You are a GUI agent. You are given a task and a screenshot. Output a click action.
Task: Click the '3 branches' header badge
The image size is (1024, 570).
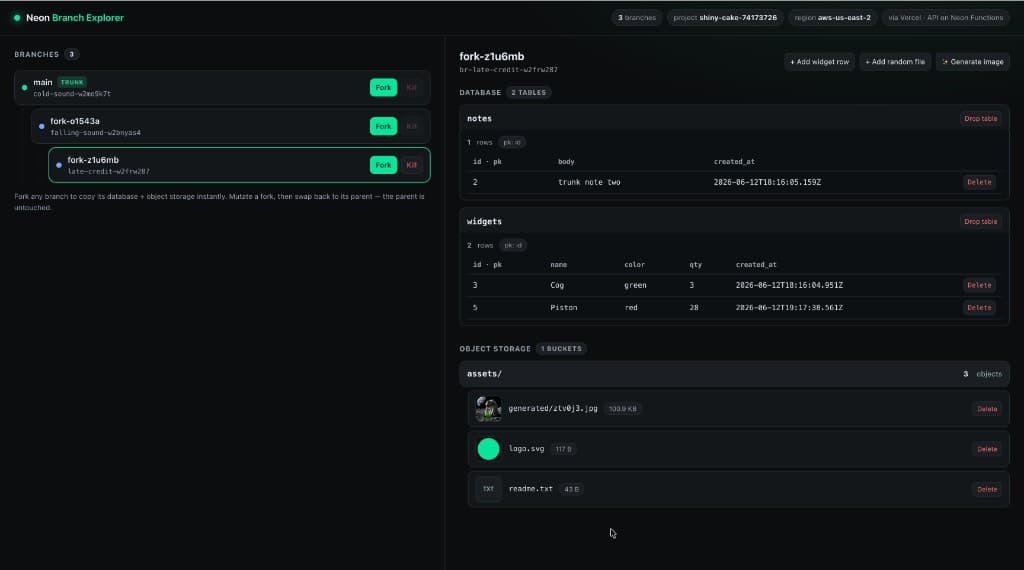(x=637, y=18)
